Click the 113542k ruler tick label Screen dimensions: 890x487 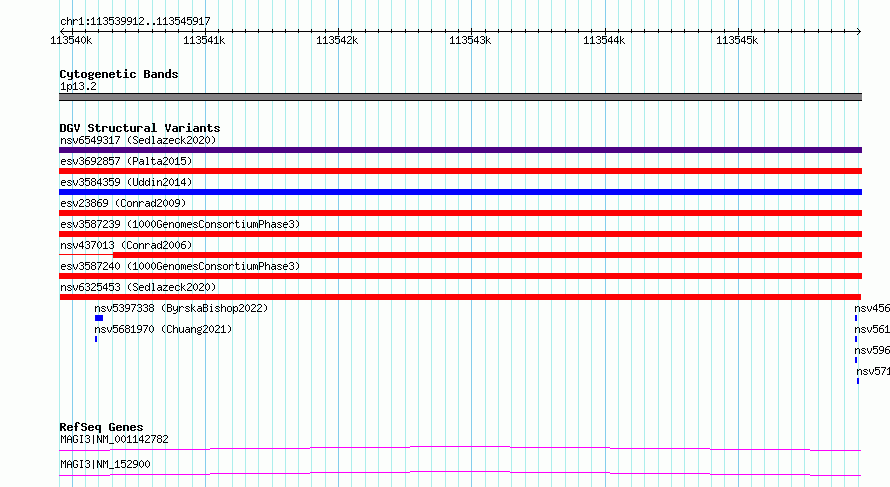tap(337, 40)
